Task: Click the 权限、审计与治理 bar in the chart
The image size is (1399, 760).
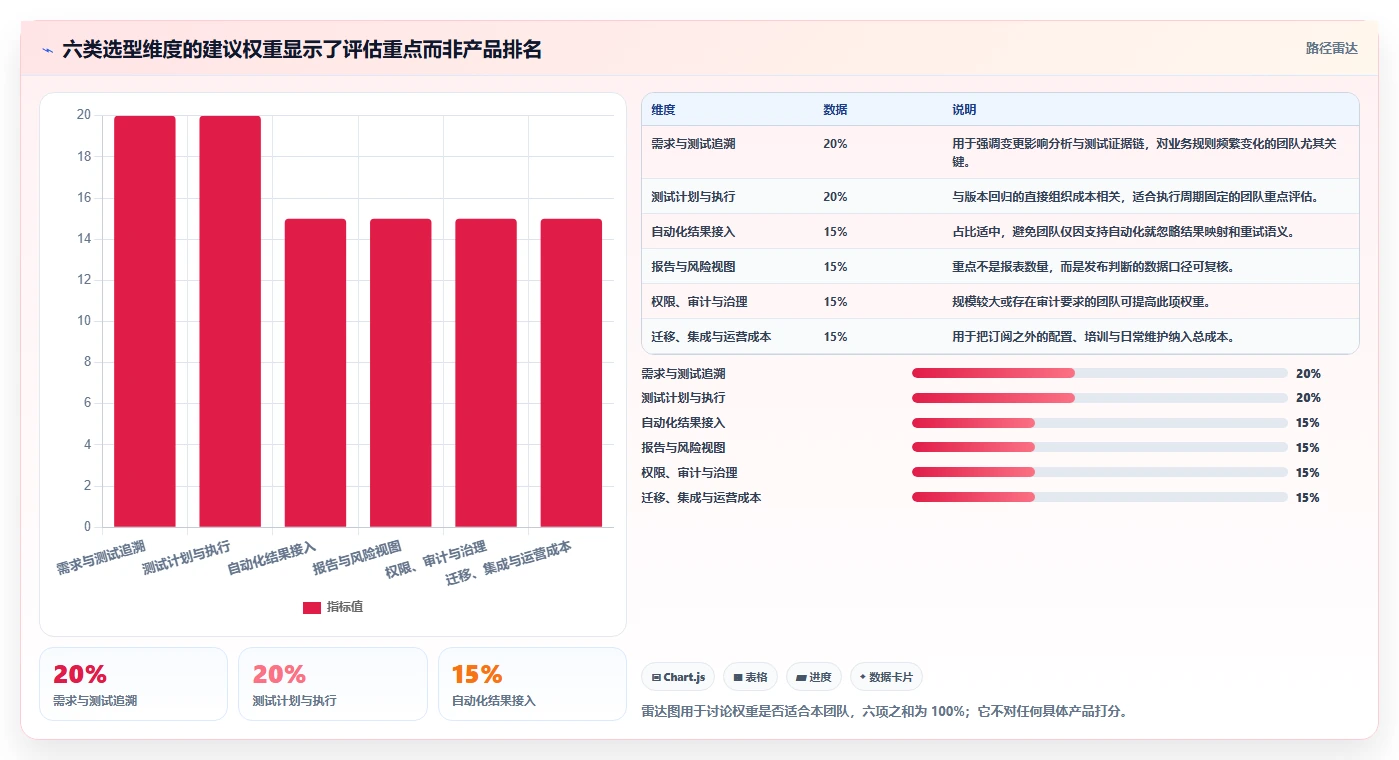Action: point(486,373)
